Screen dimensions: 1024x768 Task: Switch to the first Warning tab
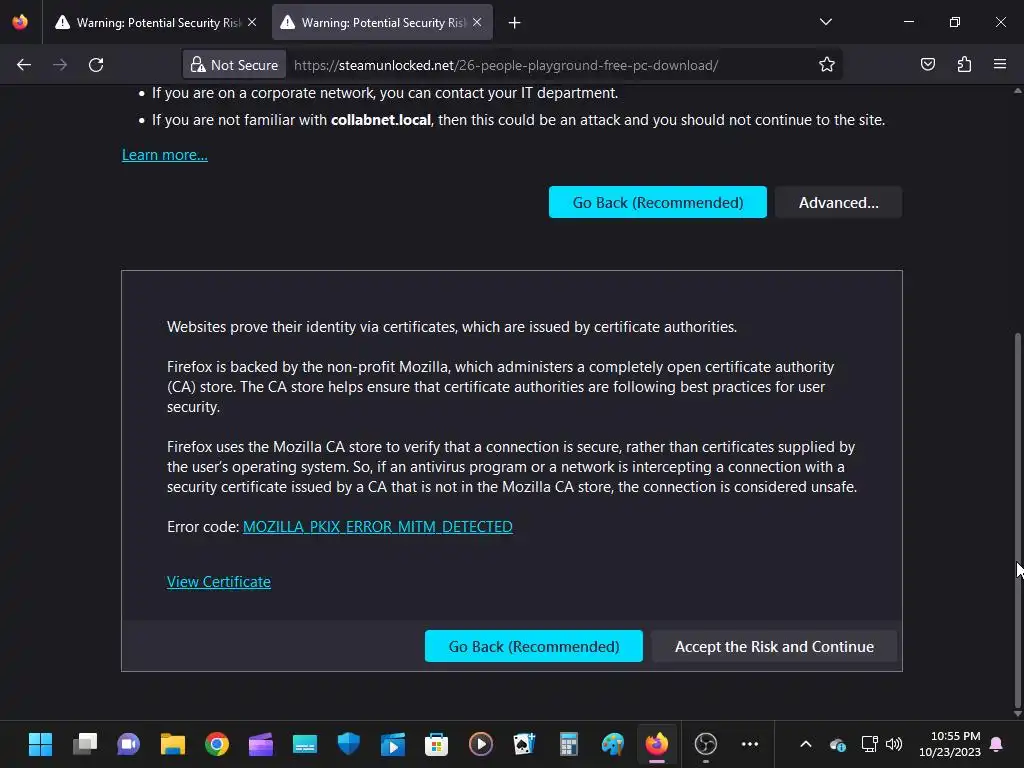(x=155, y=23)
